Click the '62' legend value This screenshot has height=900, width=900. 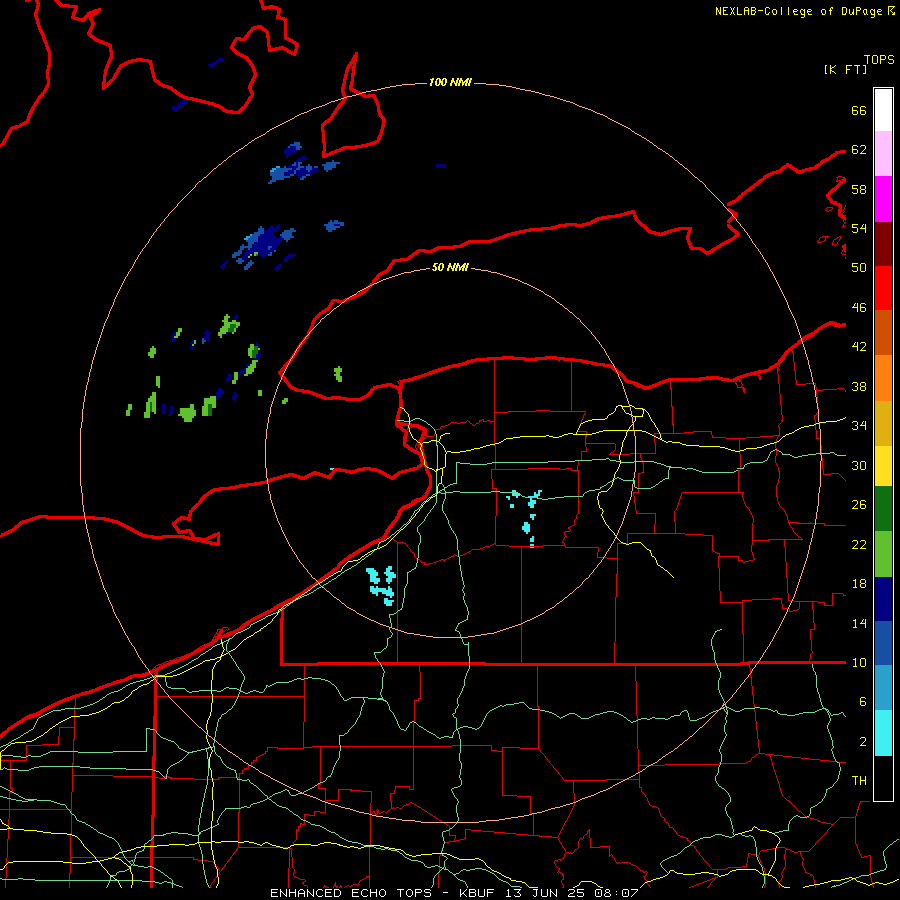tap(859, 150)
